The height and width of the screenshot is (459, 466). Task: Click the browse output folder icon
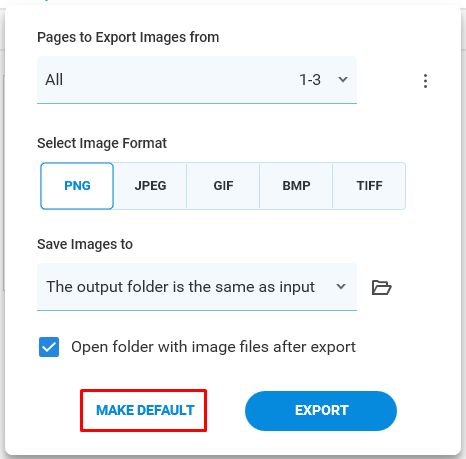381,287
